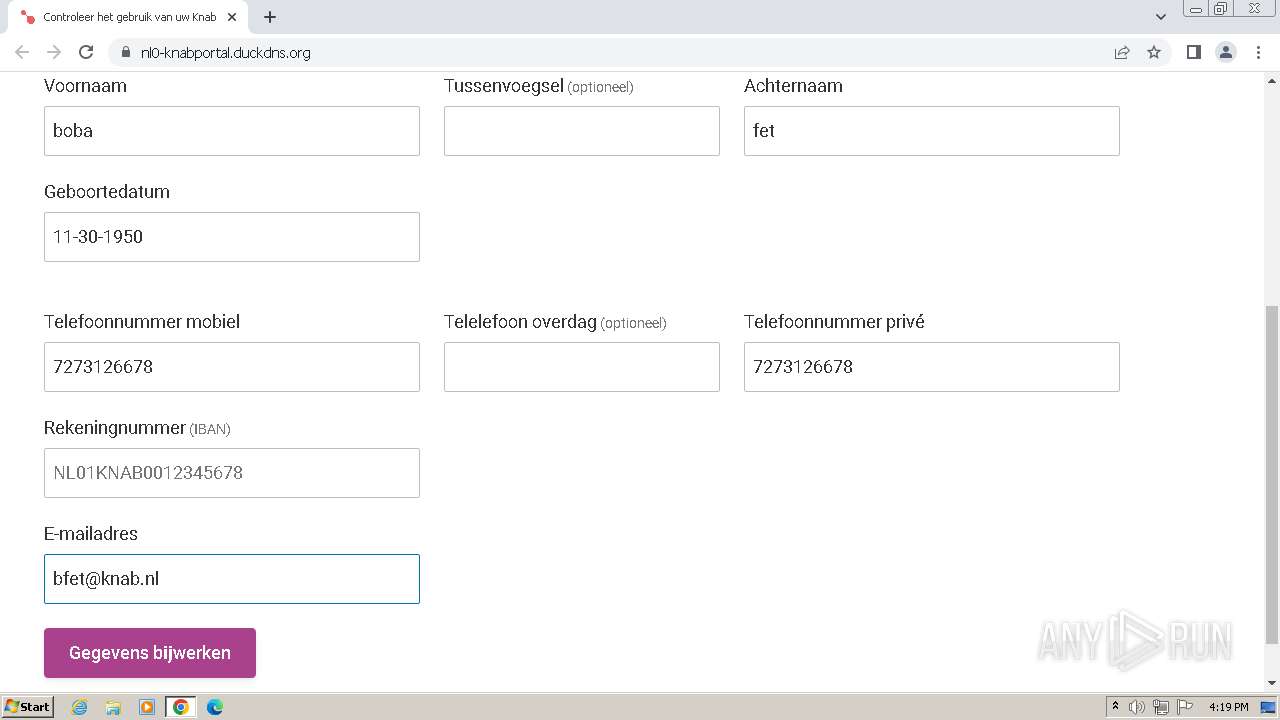Screen dimensions: 1280x720
Task: Focus the Geboortedatum field
Action: pos(232,237)
